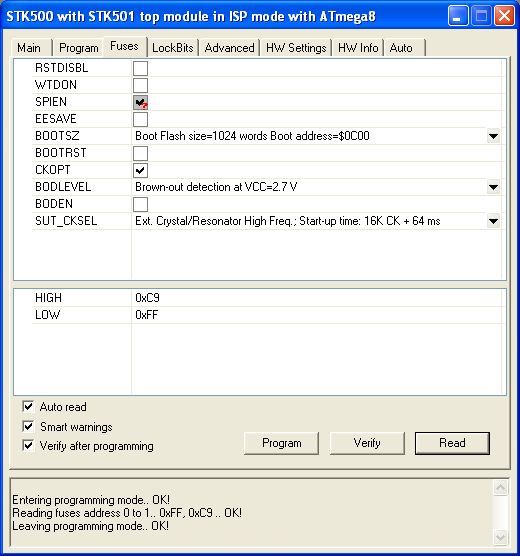Open the HW Settings tab

pos(296,48)
